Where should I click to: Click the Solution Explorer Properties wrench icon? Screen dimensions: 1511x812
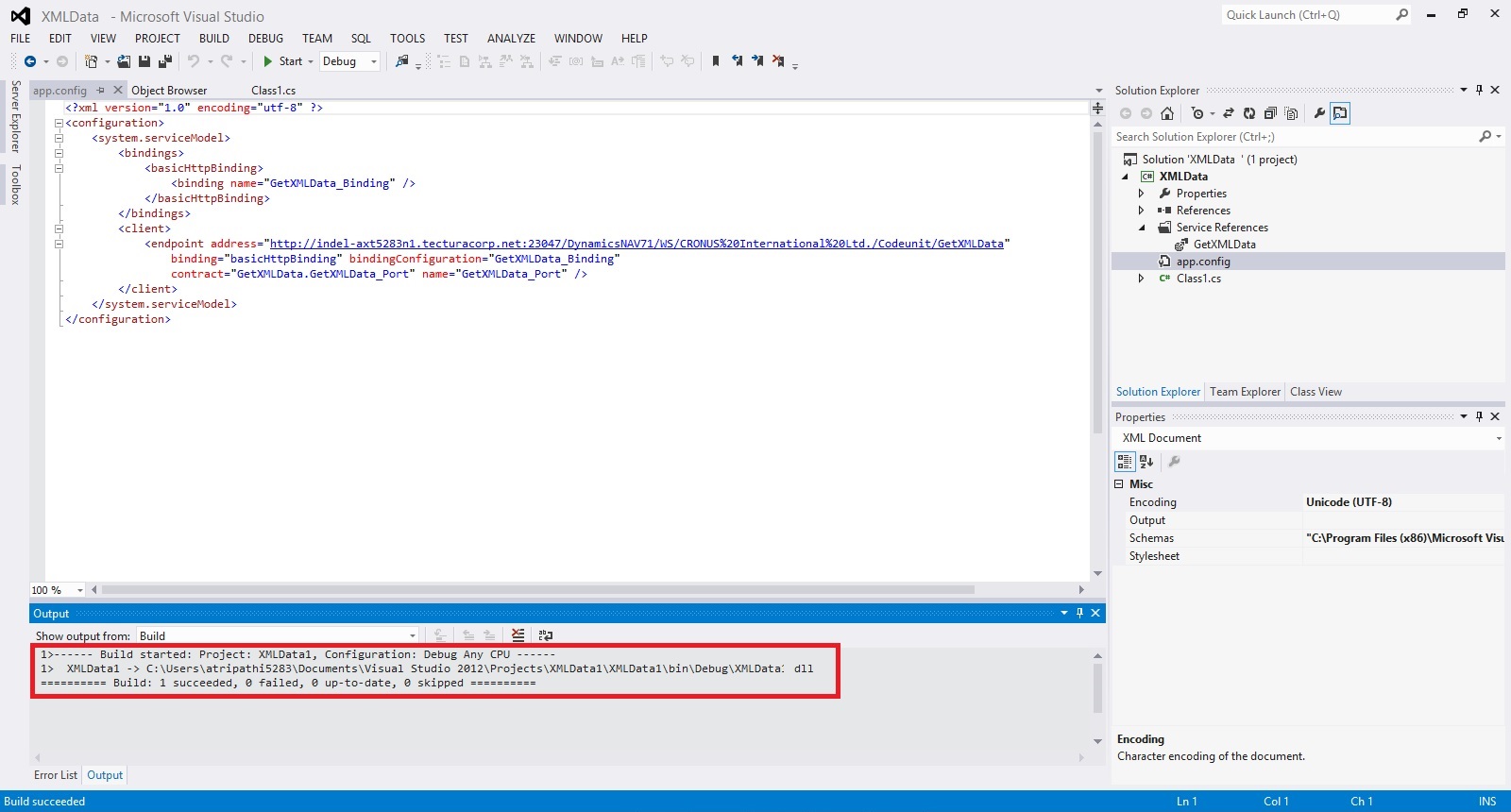[1319, 113]
